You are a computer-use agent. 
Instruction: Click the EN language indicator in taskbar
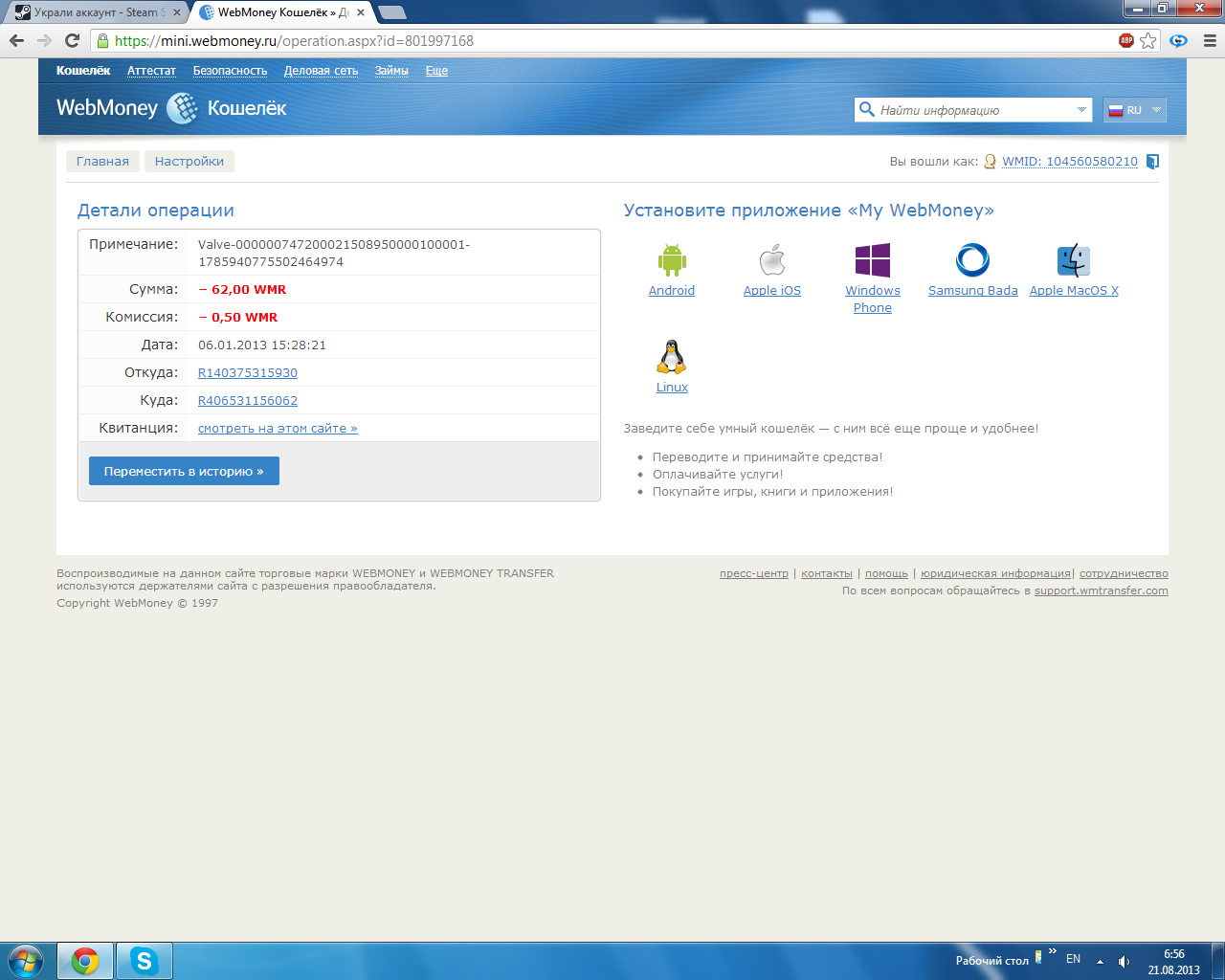pos(1074,959)
